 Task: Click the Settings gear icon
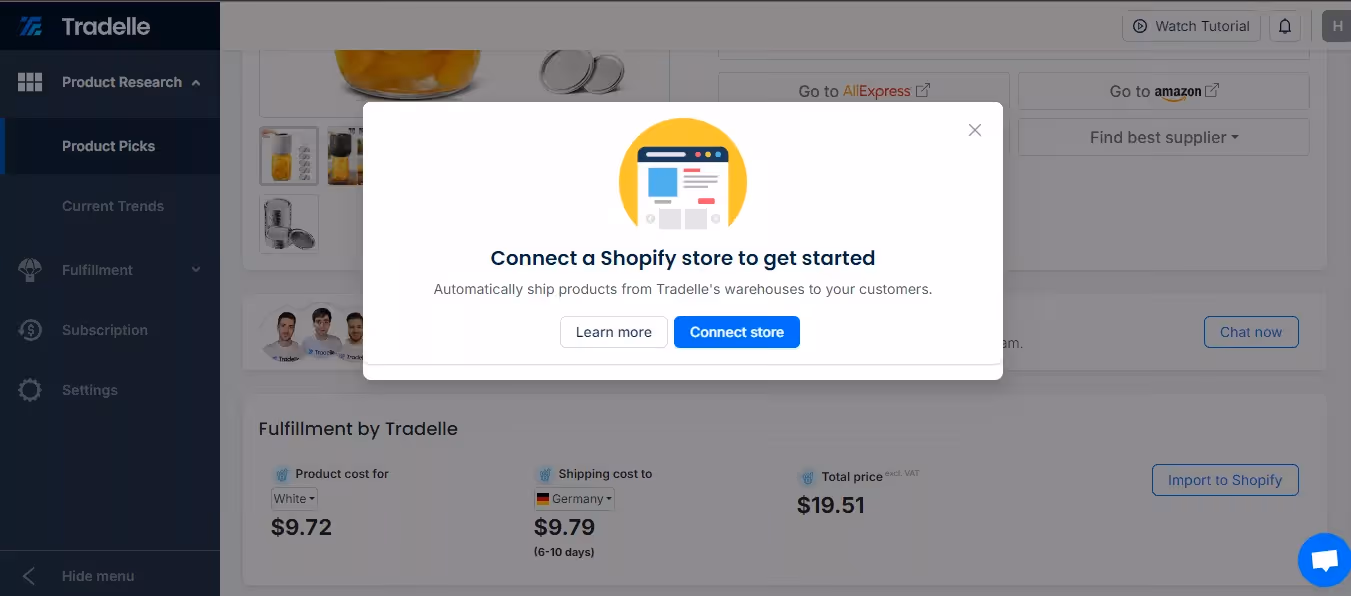pyautogui.click(x=30, y=390)
